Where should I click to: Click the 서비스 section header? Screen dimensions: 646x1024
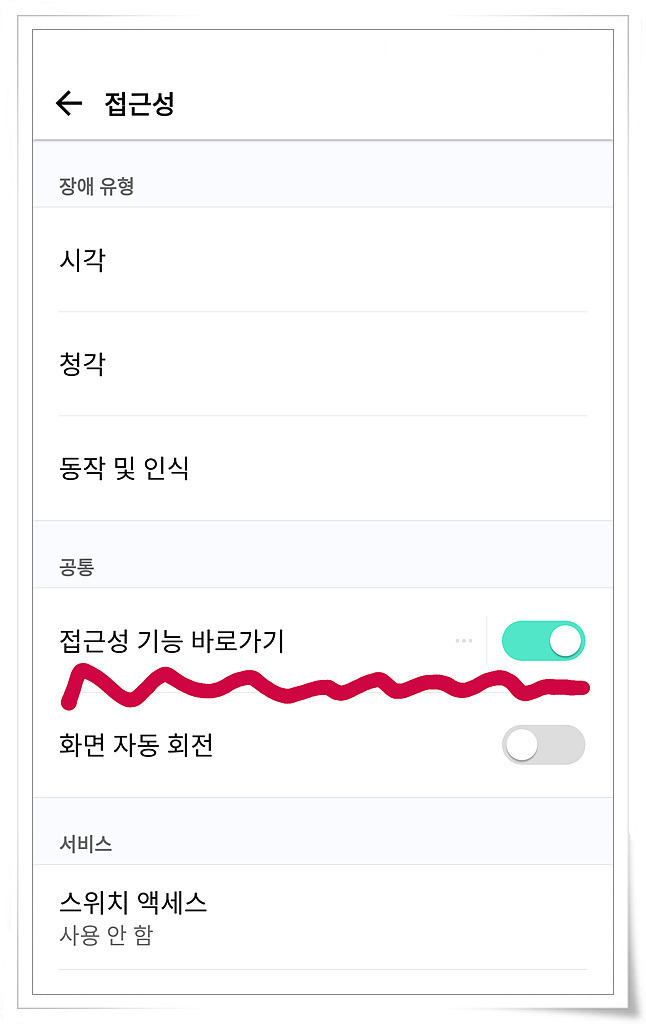point(86,844)
